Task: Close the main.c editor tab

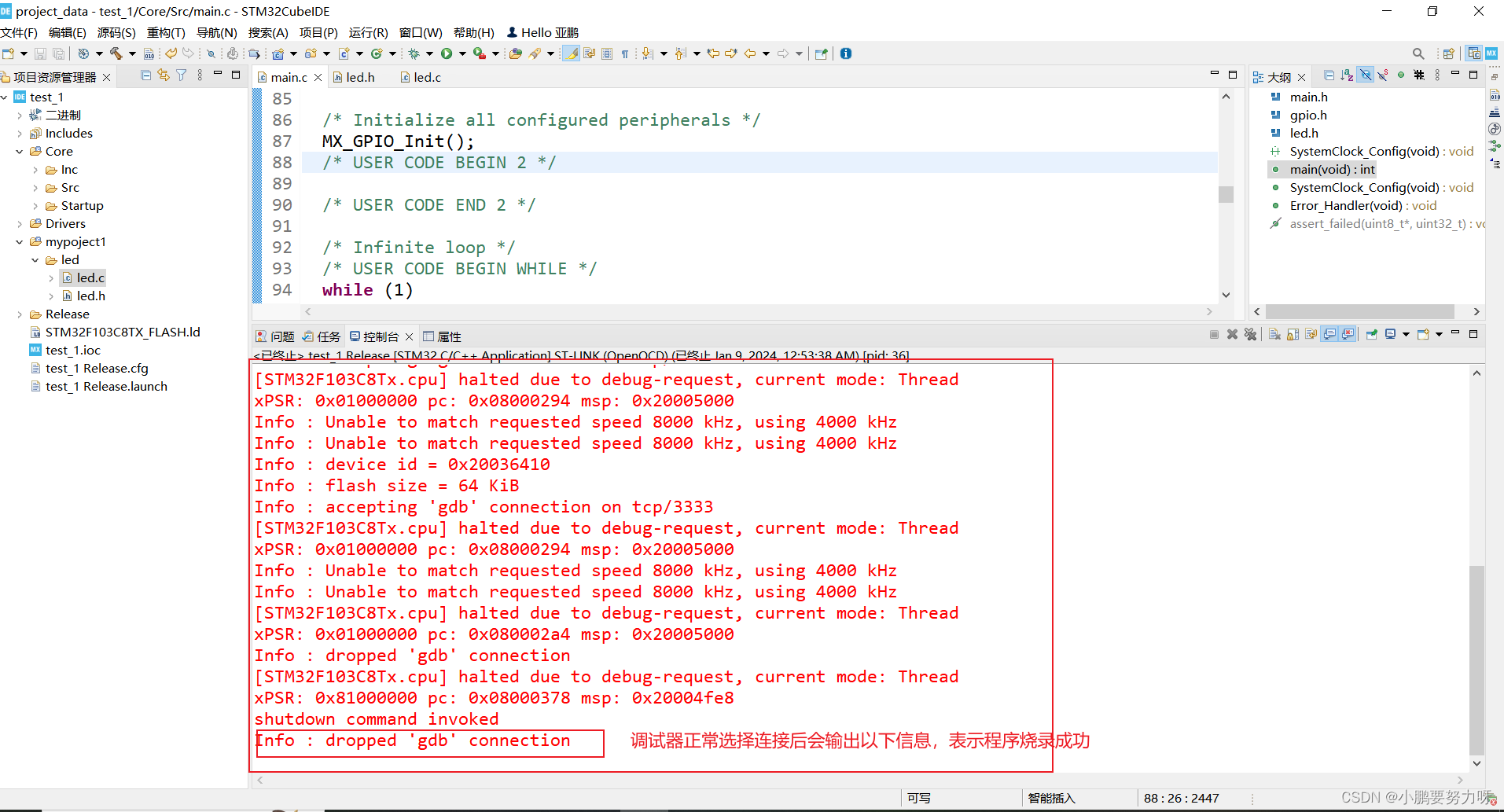Action: [318, 77]
